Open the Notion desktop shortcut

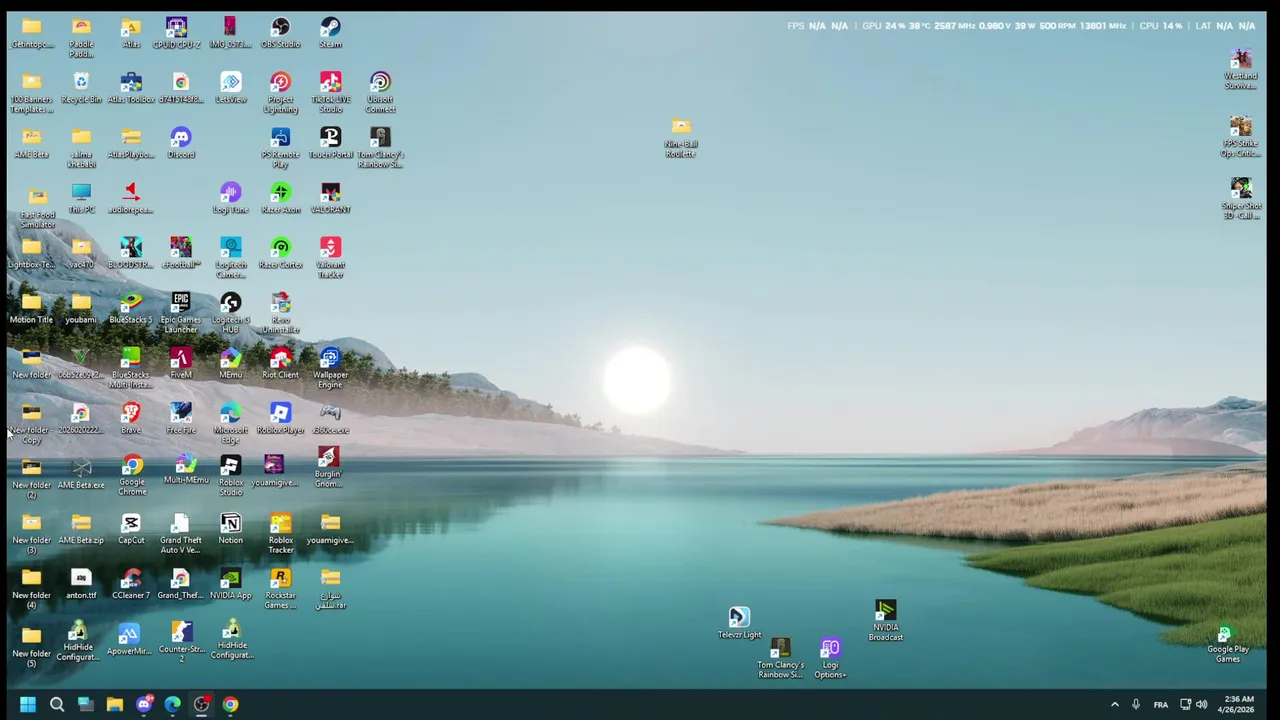(x=231, y=528)
